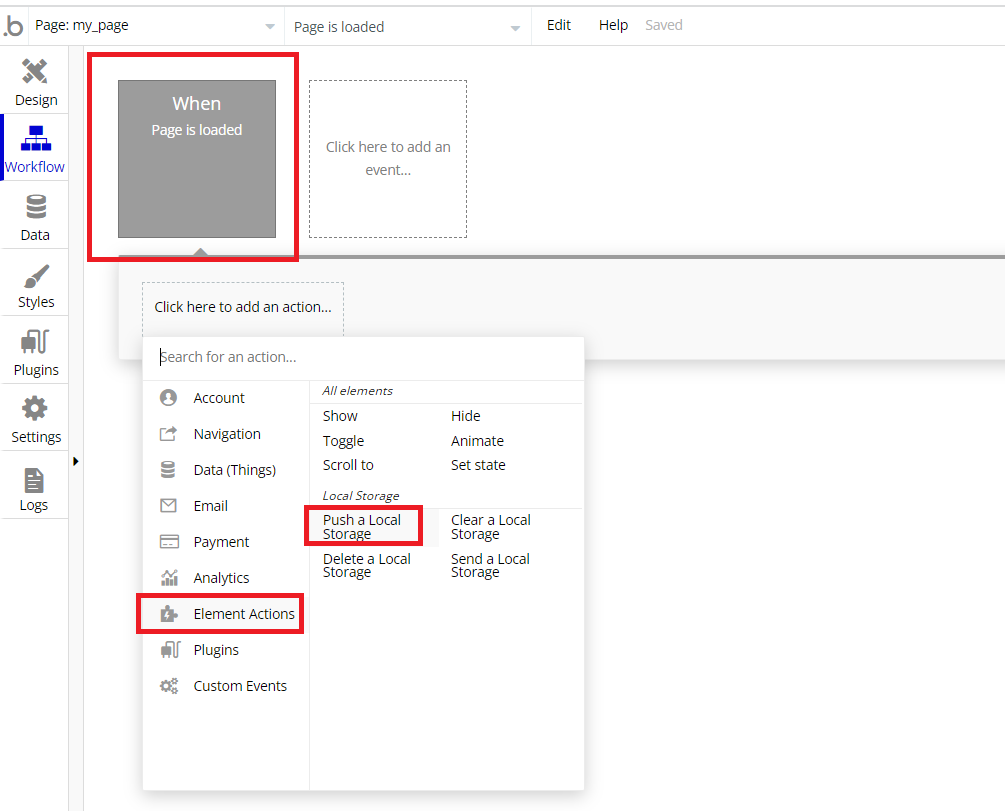Click the Bubble logo icon
Screen dimensions: 1005x811
coord(13,26)
